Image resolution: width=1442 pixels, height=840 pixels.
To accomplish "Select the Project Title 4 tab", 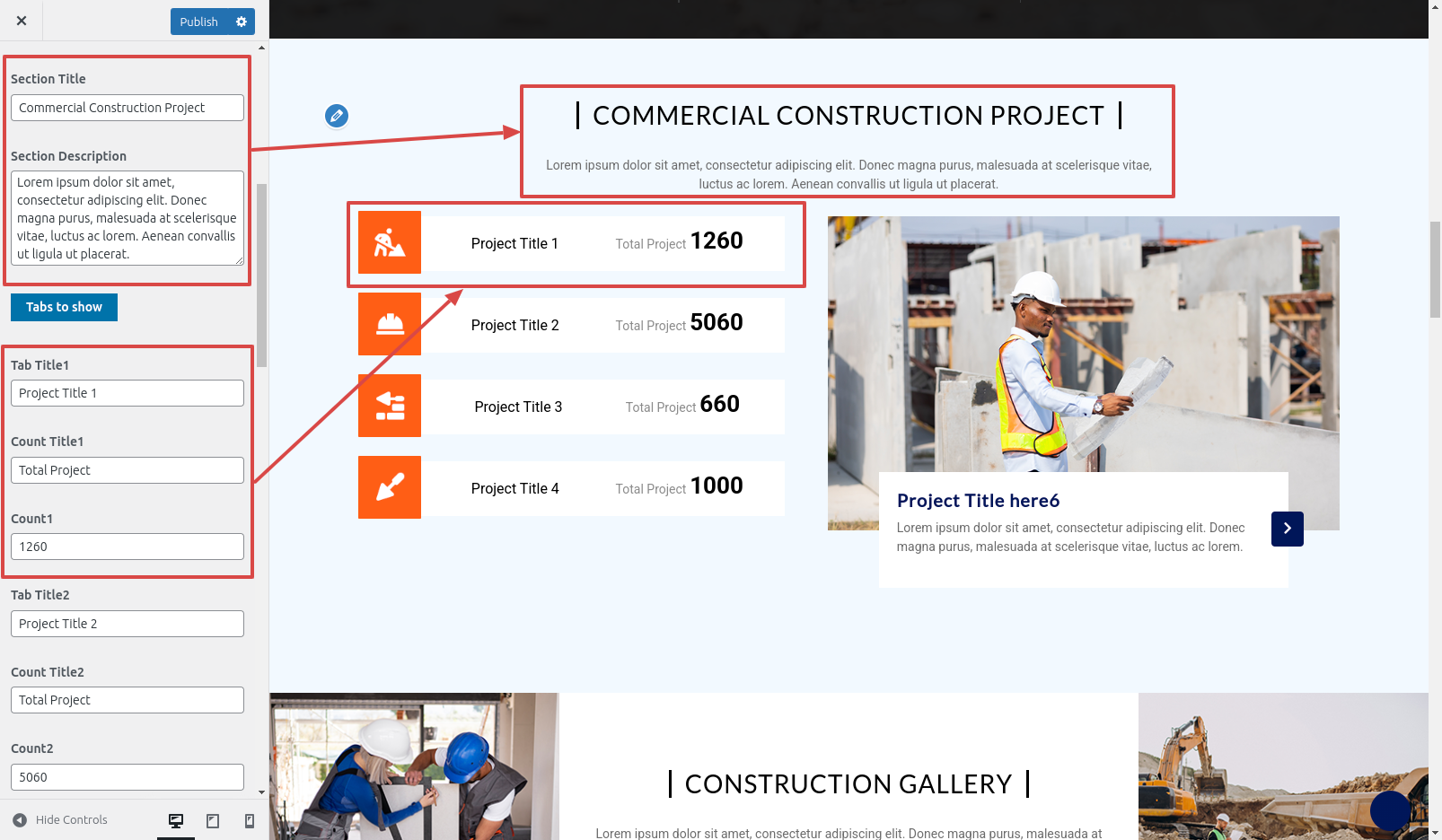I will (571, 488).
